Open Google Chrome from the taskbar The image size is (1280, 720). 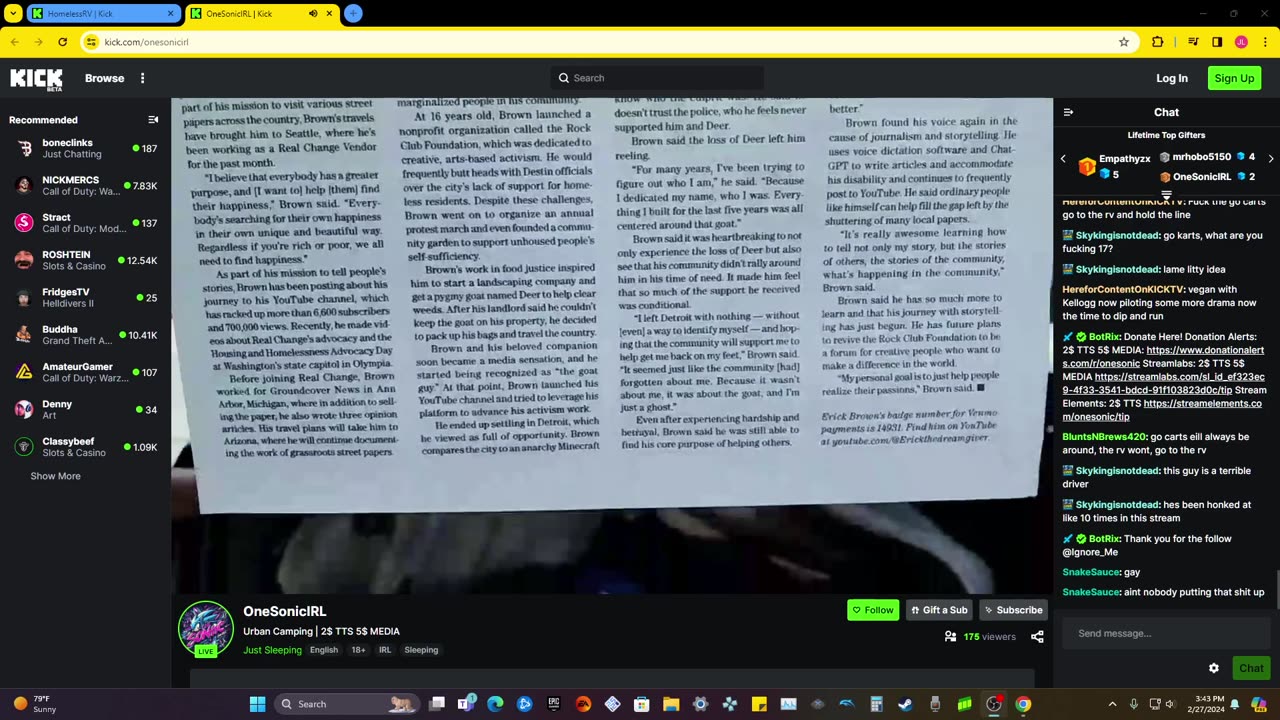1023,704
